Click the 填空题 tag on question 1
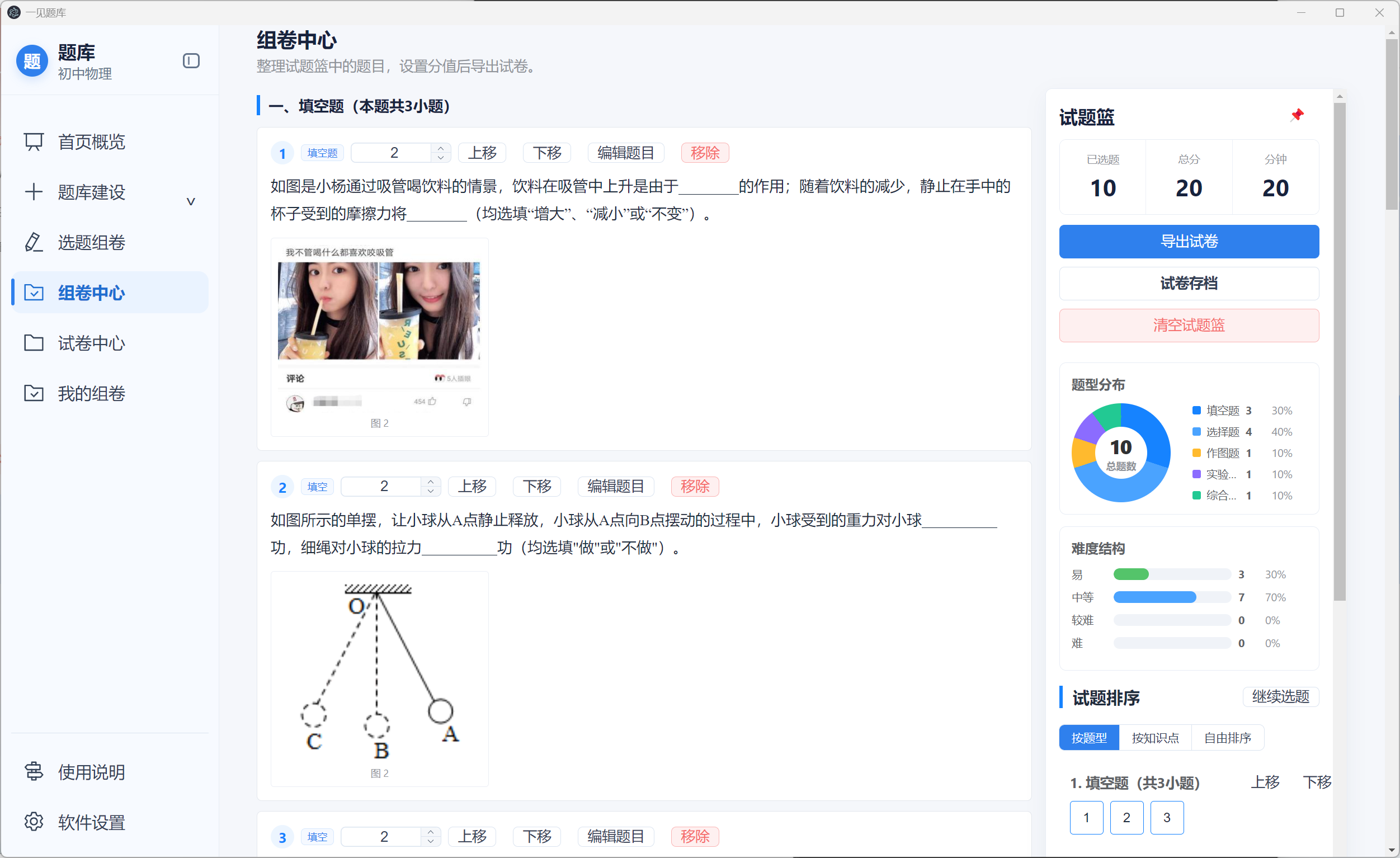1400x858 pixels. (322, 153)
